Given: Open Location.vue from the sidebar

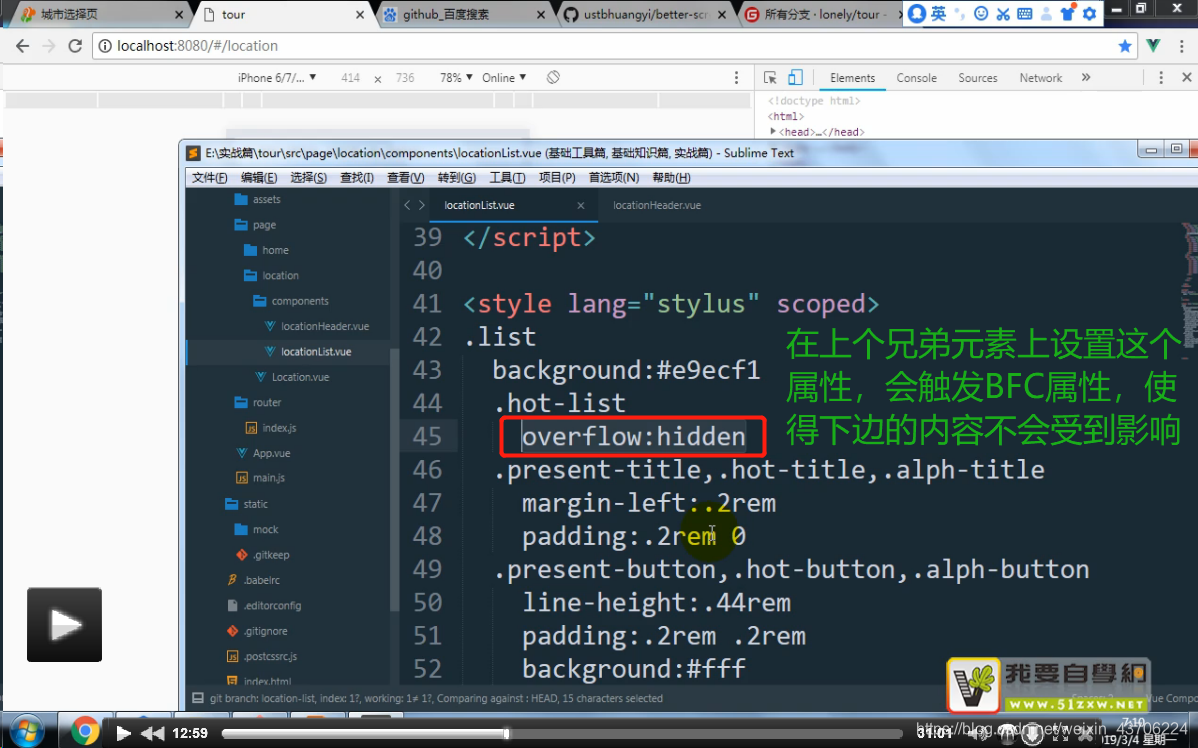Looking at the screenshot, I should [292, 377].
